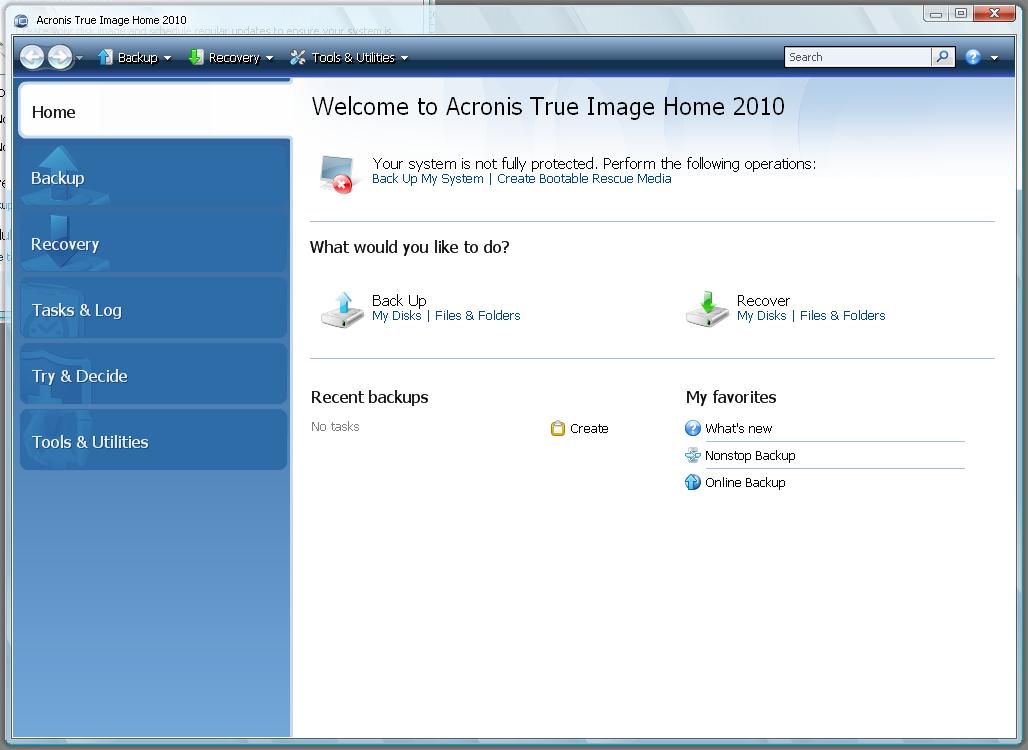Expand the Recovery toolbar dropdown arrow

269,58
